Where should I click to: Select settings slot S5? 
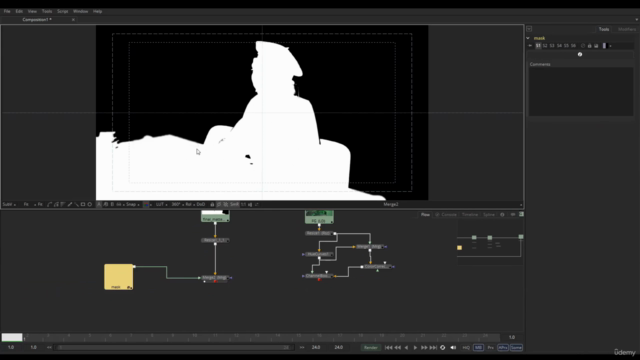coord(566,46)
